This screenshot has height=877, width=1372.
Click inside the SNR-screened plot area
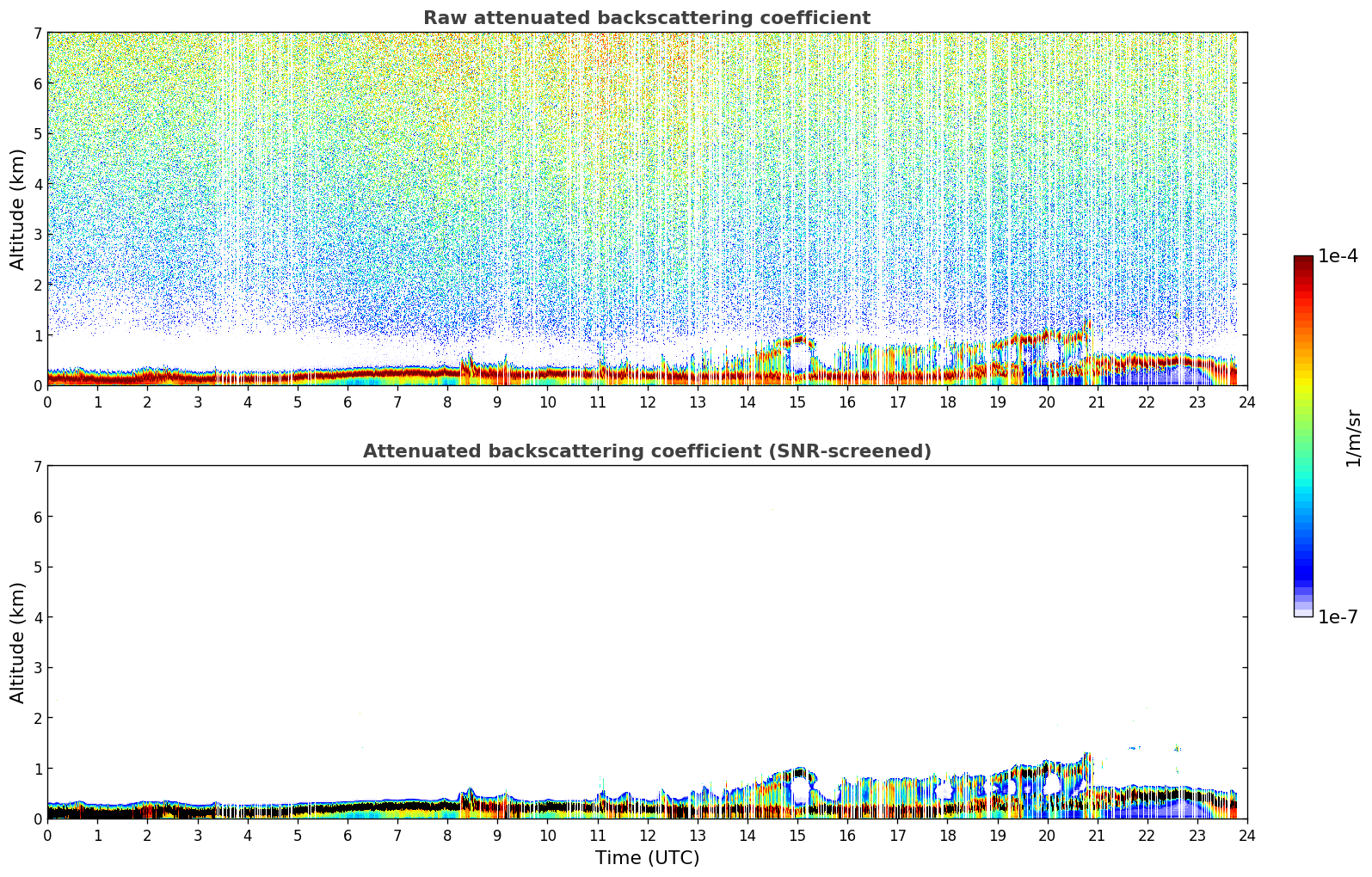tap(647, 642)
